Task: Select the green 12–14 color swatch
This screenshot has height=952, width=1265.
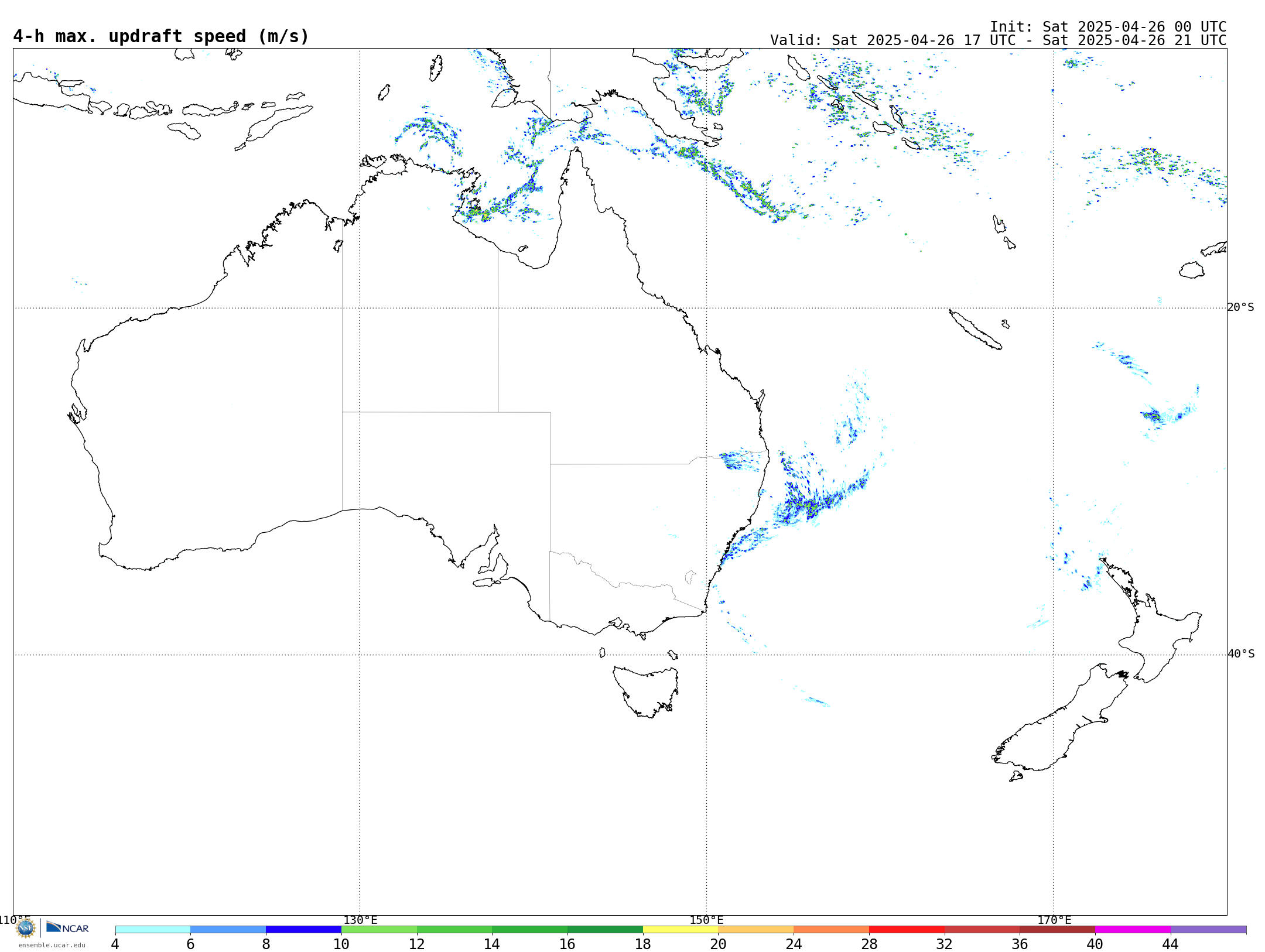Action: [x=454, y=930]
